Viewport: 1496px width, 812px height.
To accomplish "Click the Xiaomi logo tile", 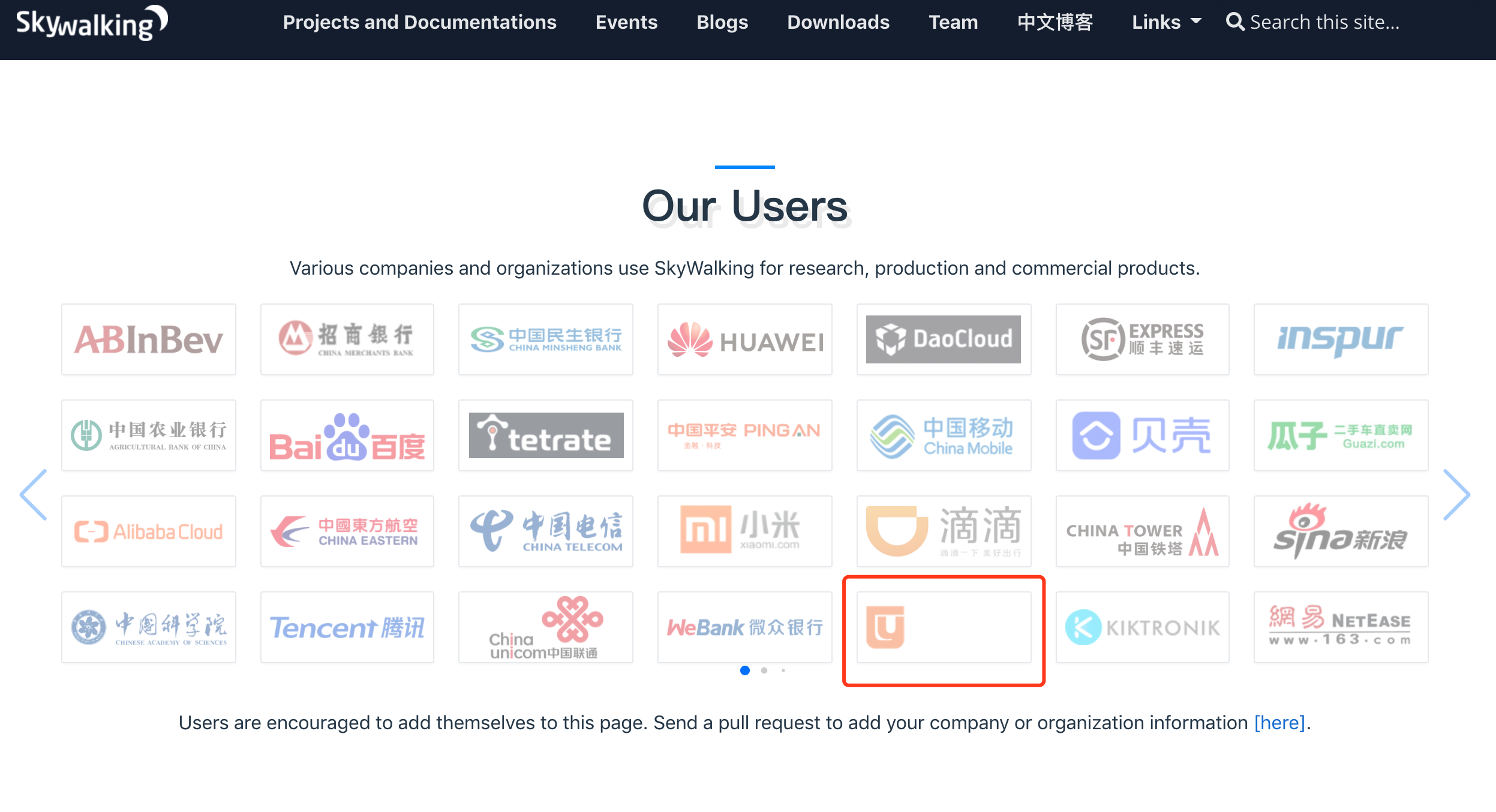I will [744, 531].
